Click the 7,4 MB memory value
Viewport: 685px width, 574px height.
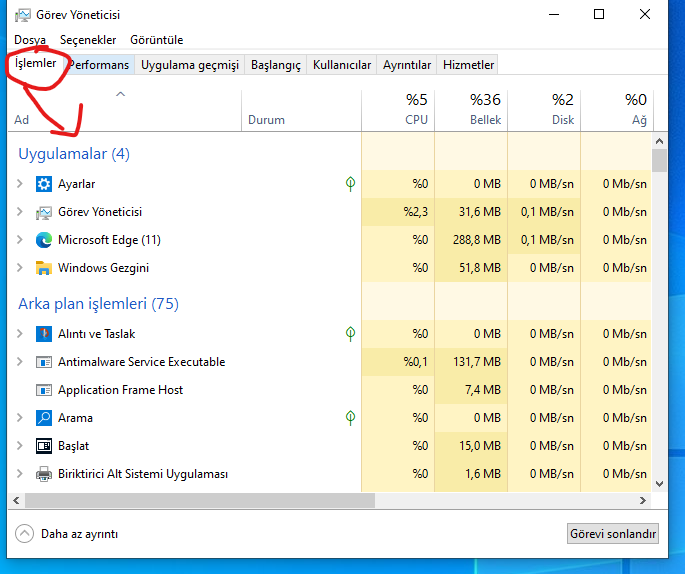(483, 390)
